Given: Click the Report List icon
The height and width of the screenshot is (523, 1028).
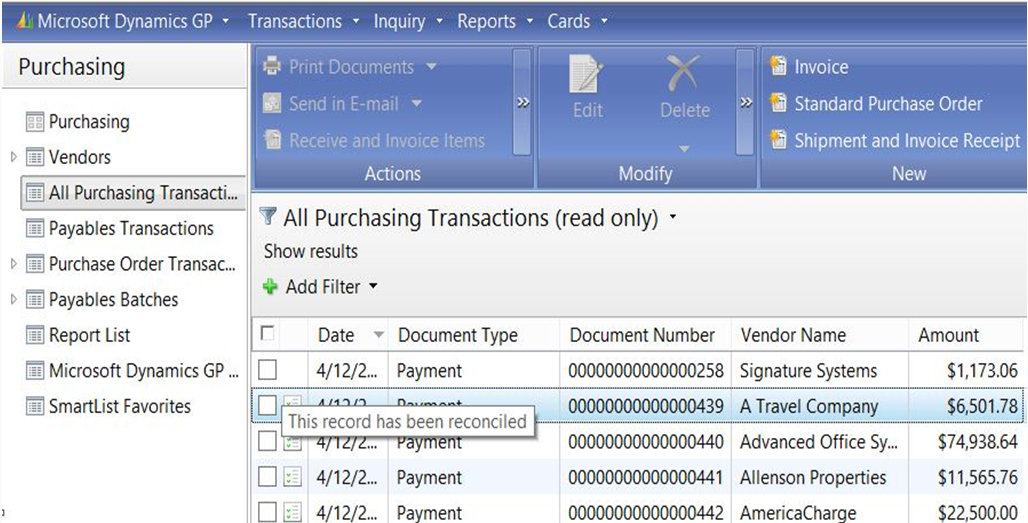Looking at the screenshot, I should pyautogui.click(x=35, y=335).
